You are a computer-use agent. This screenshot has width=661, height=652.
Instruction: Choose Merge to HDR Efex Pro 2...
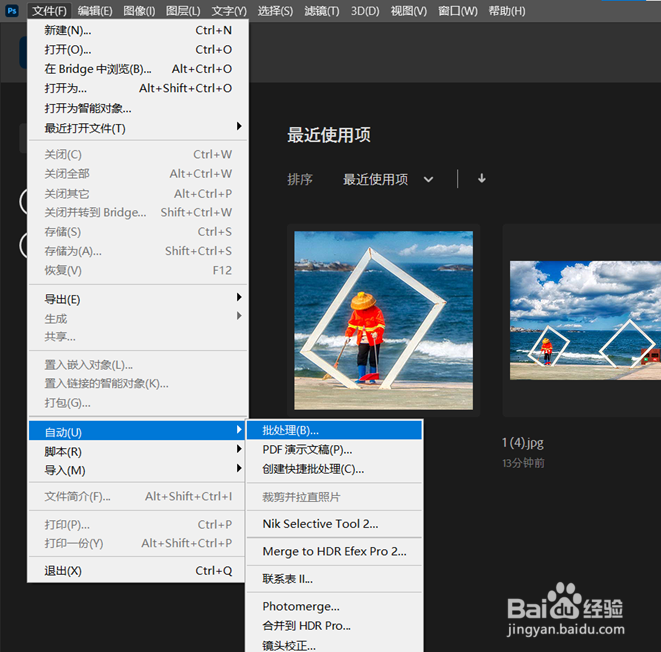334,551
